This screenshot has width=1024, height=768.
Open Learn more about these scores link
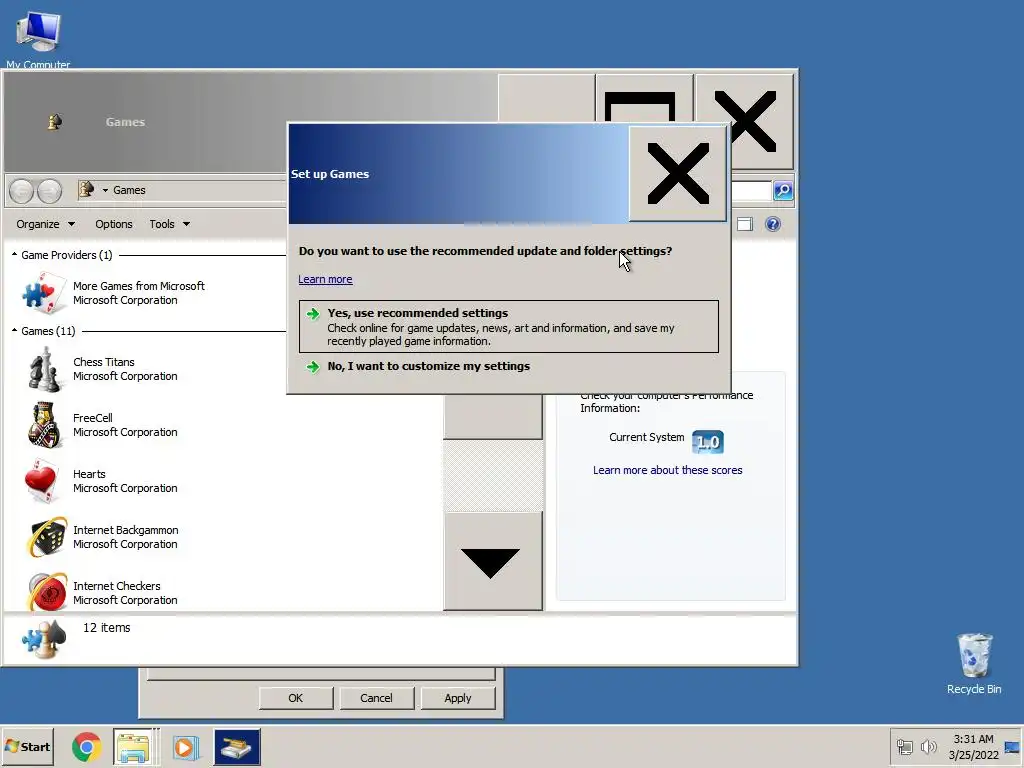point(667,470)
